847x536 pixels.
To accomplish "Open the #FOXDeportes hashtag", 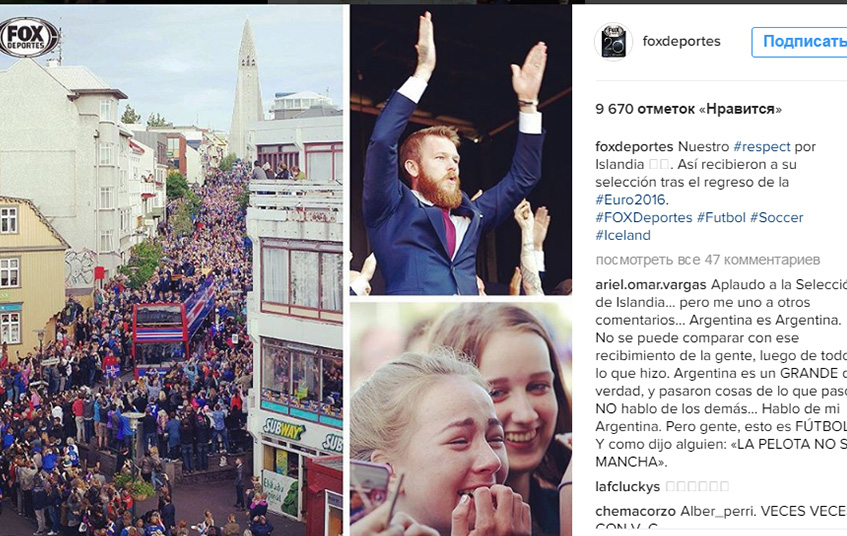I will (643, 218).
